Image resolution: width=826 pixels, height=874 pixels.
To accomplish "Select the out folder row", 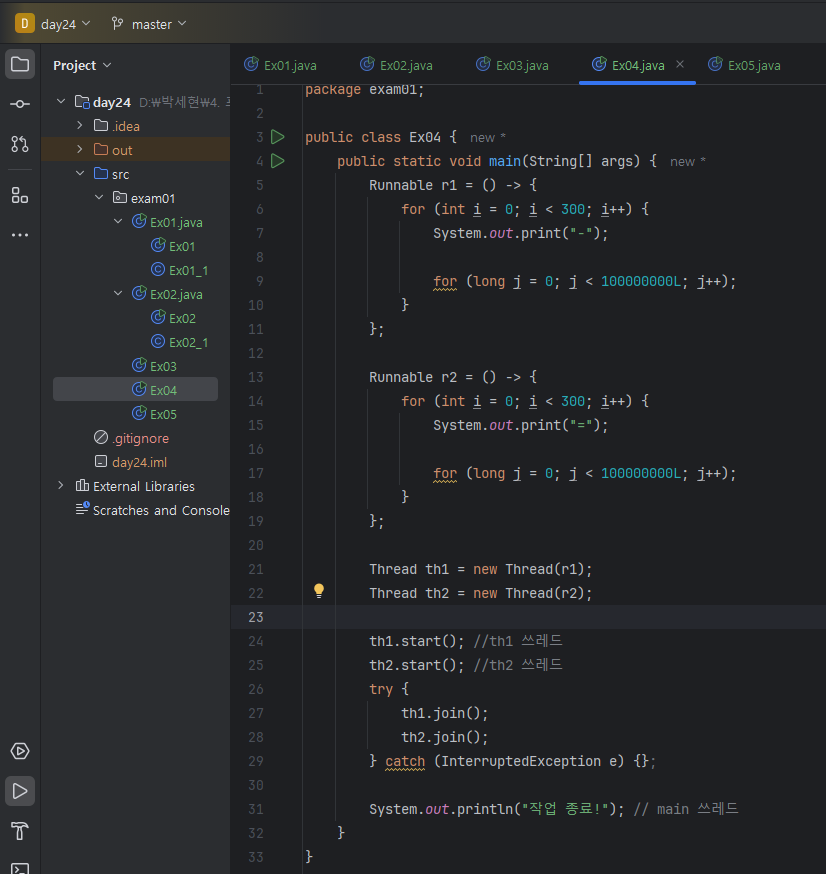I will pyautogui.click(x=135, y=149).
